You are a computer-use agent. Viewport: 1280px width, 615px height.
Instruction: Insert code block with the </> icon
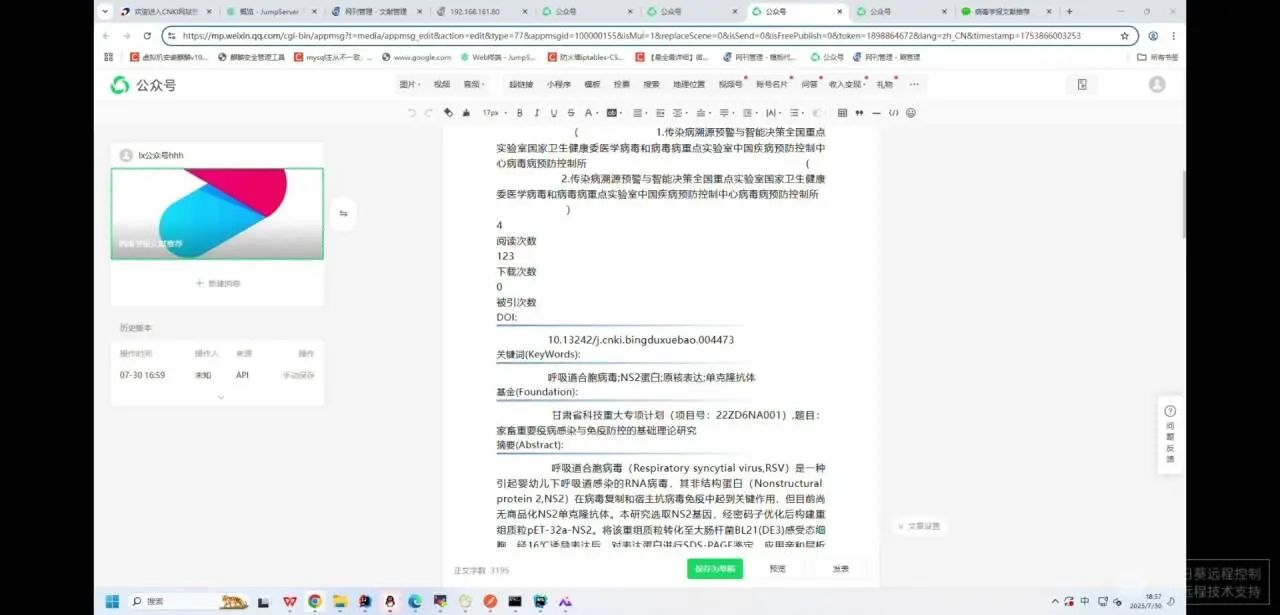click(893, 113)
